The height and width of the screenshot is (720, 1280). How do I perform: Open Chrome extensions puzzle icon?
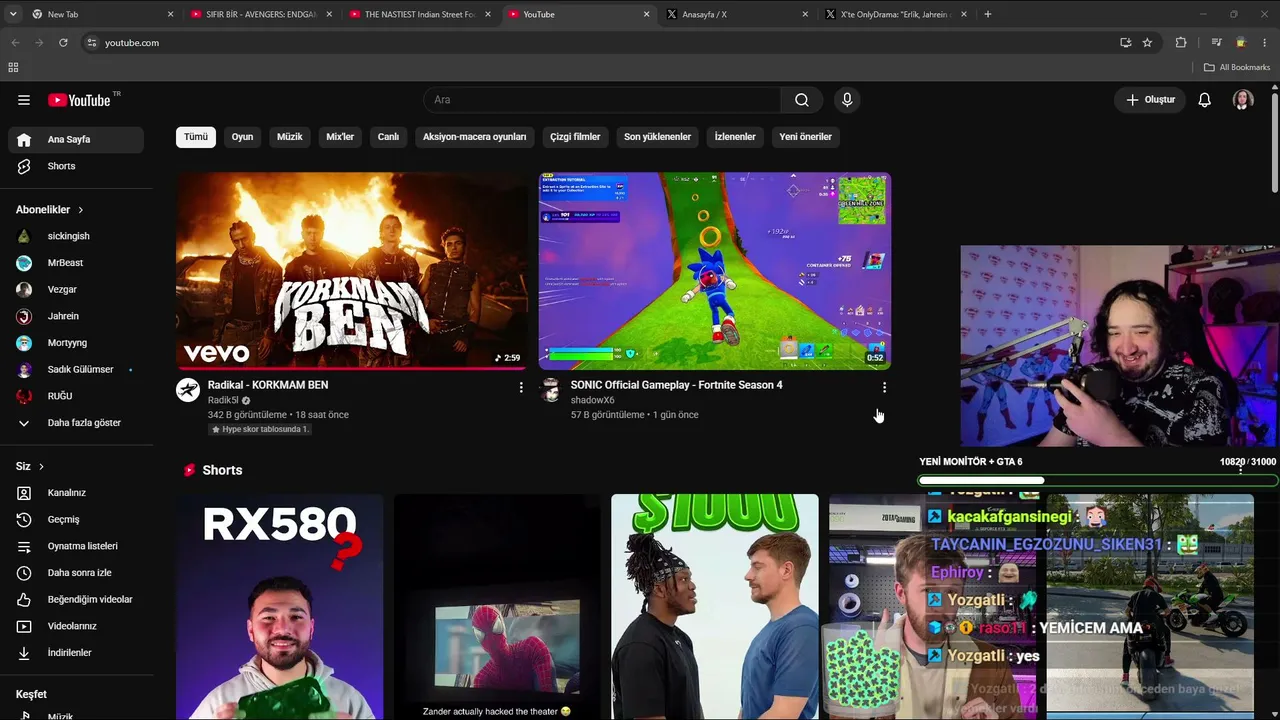(1181, 43)
